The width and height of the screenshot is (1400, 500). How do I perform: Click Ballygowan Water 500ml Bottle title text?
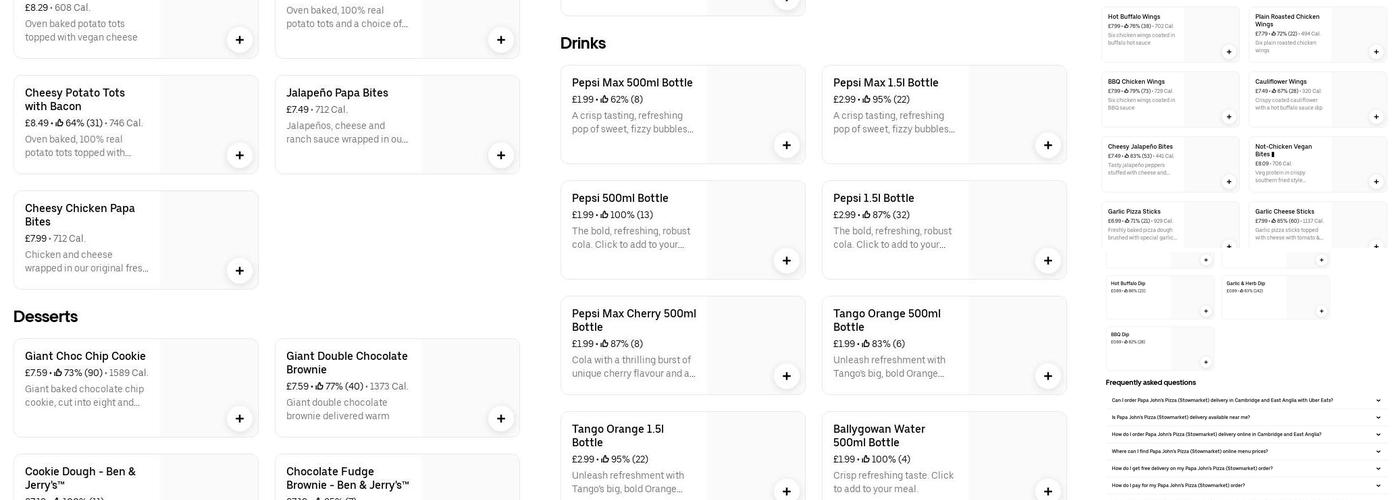click(879, 436)
